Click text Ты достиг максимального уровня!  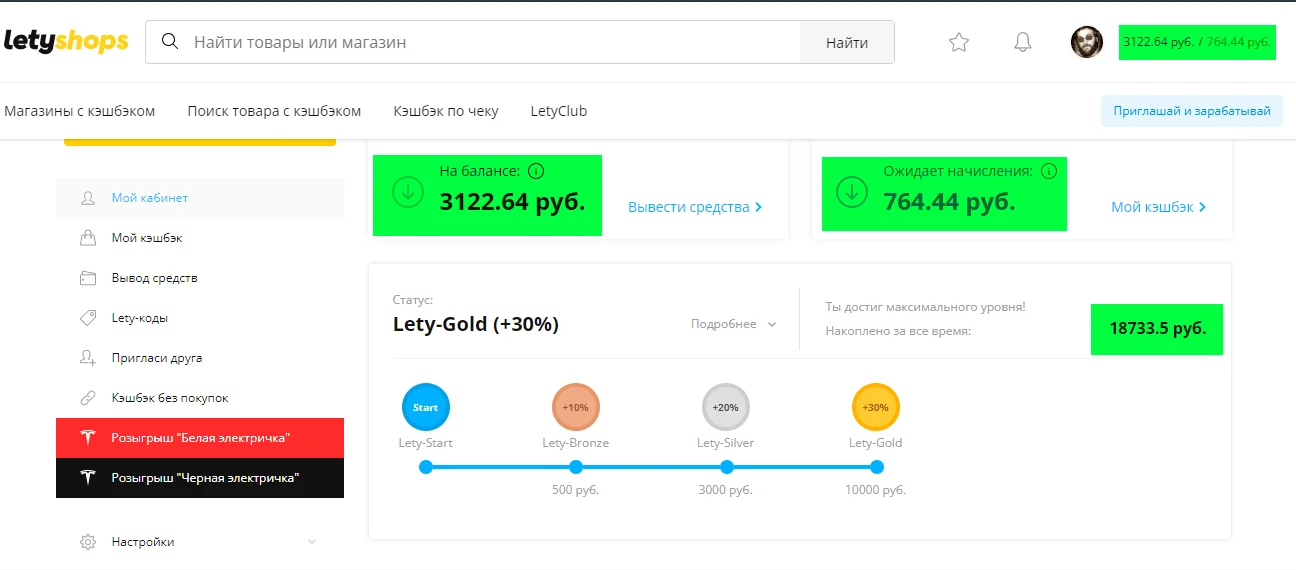[925, 307]
